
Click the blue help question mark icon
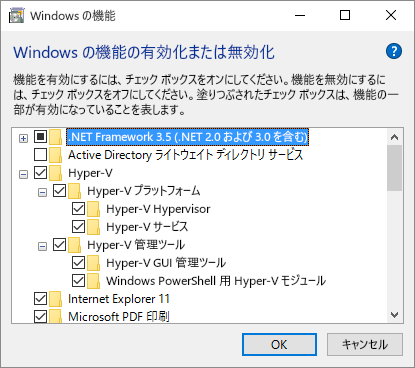tap(394, 51)
